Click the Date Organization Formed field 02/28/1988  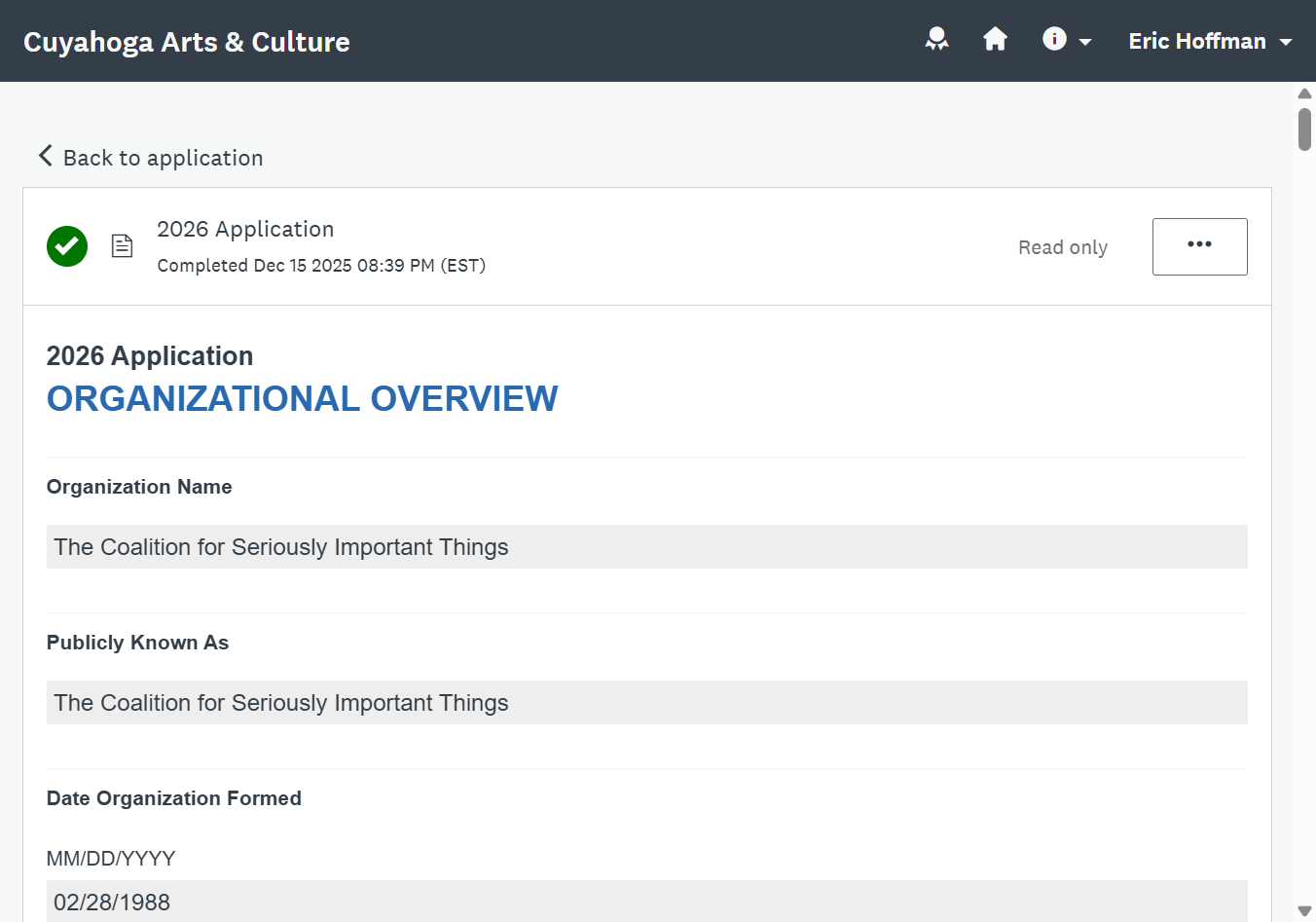(647, 902)
